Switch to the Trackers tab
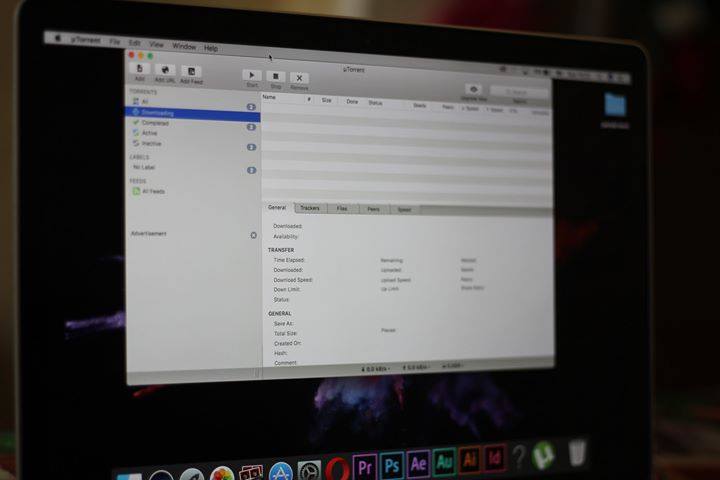Screen dimensions: 720x480 [310, 208]
